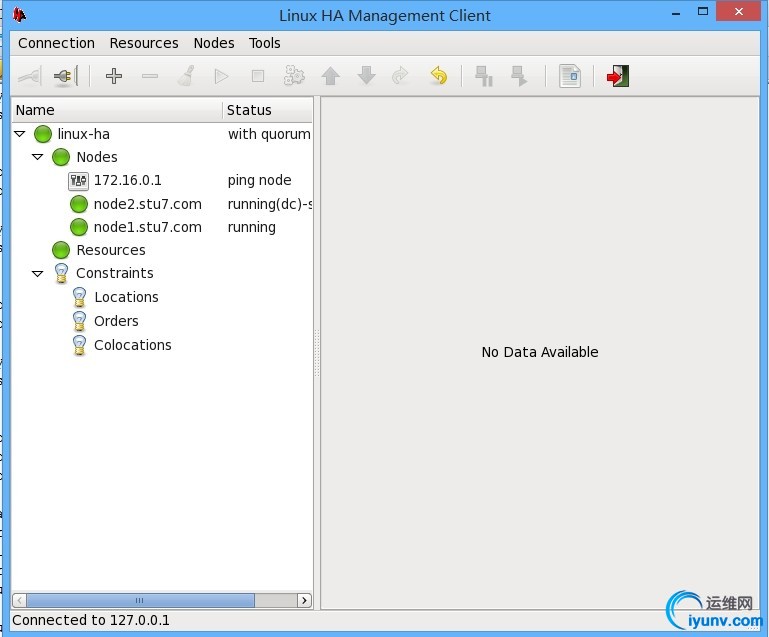Image resolution: width=769 pixels, height=637 pixels.
Task: Click the 'running(dc)' status cell
Action: [270, 204]
